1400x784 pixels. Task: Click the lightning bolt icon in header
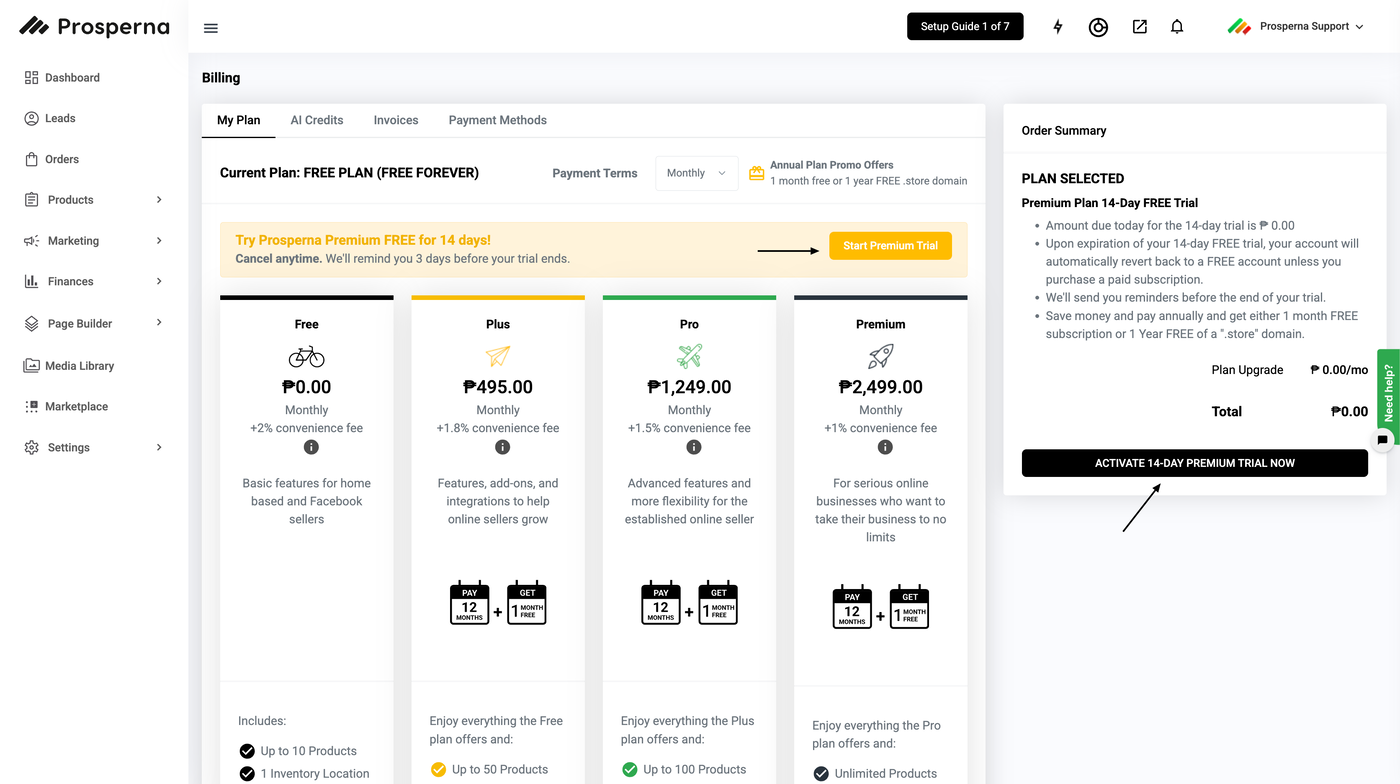(x=1058, y=27)
